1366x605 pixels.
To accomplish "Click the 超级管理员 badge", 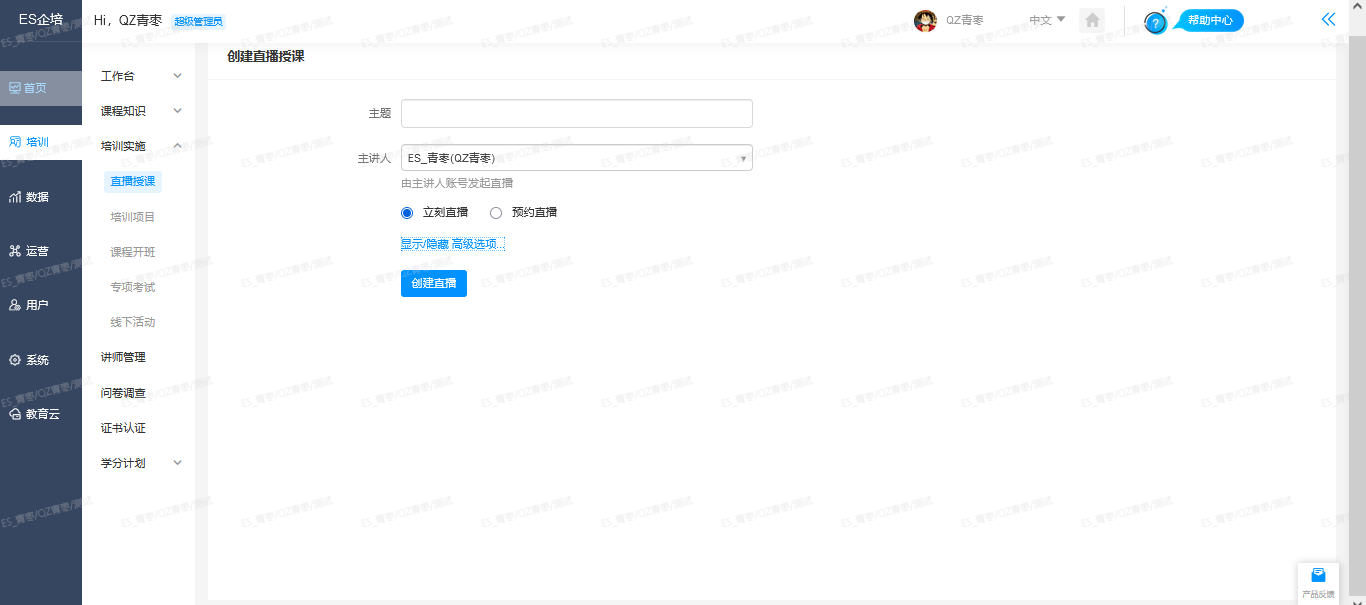I will [x=199, y=21].
